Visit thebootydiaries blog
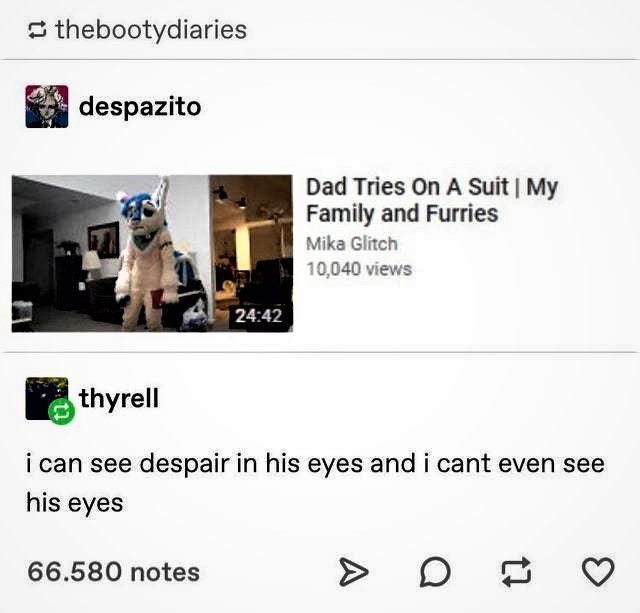 pyautogui.click(x=151, y=30)
